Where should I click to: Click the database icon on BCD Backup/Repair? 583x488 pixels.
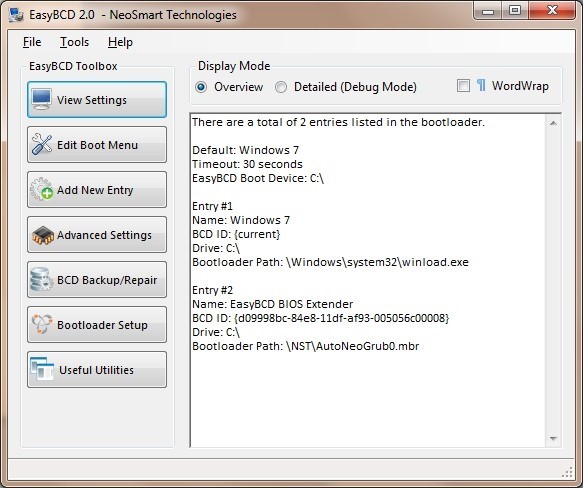[x=41, y=279]
